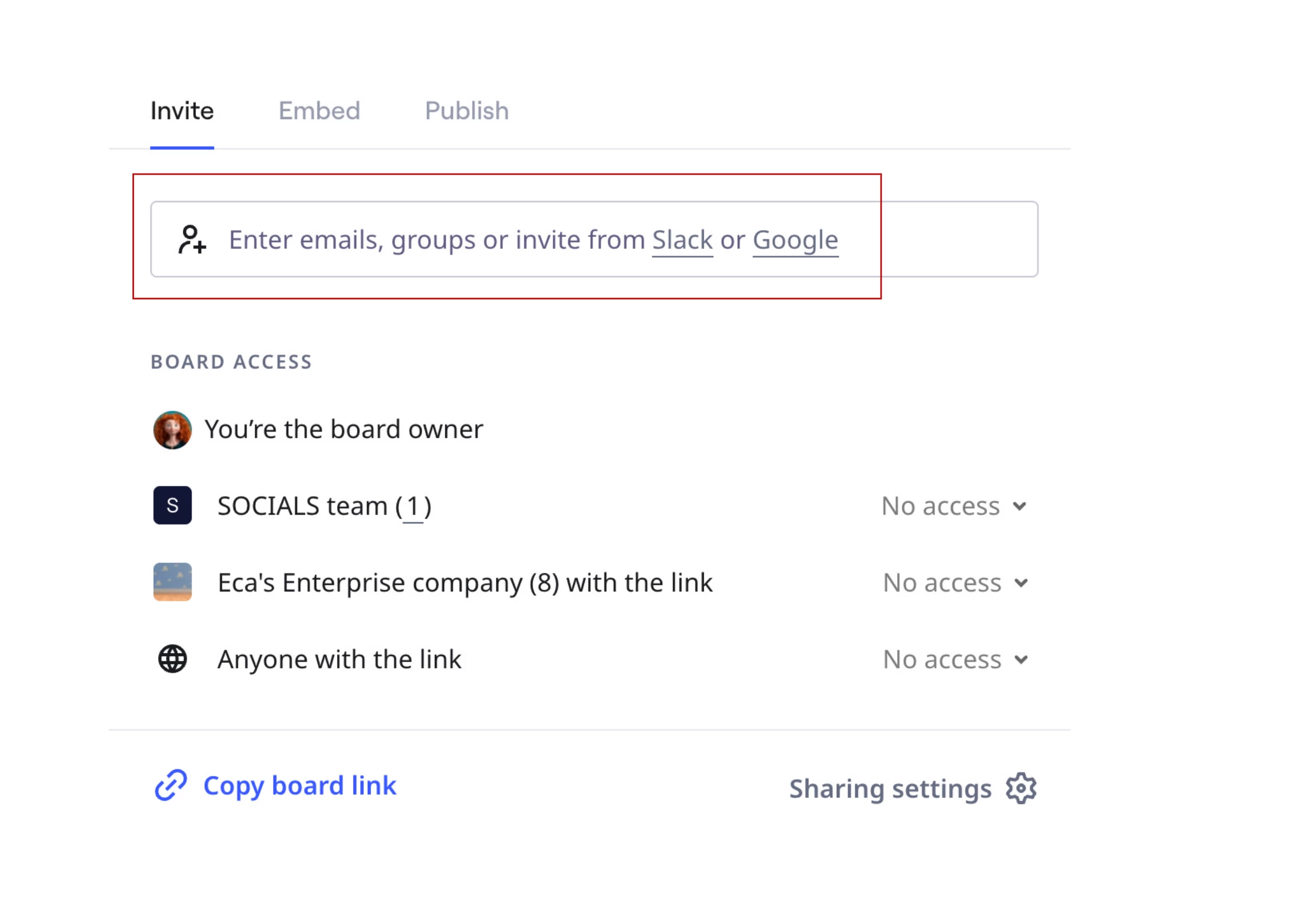This screenshot has height=916, width=1316.
Task: Open Eca's Enterprise company access dropdown
Action: coord(954,583)
